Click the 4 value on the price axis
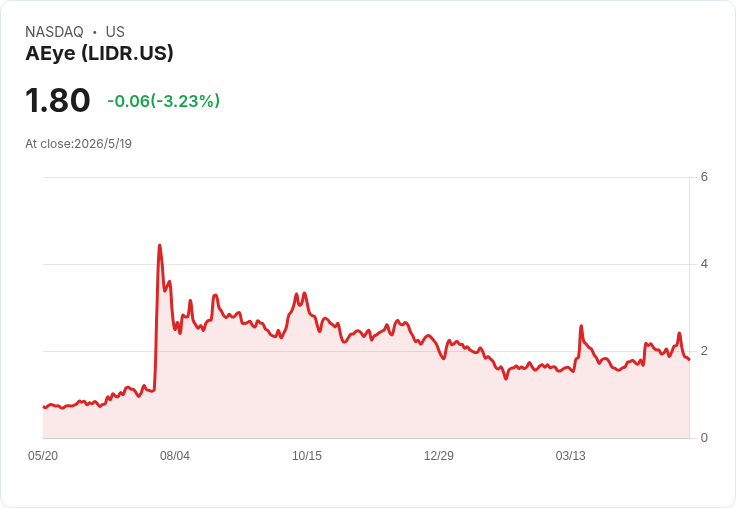The height and width of the screenshot is (508, 736). 704,264
